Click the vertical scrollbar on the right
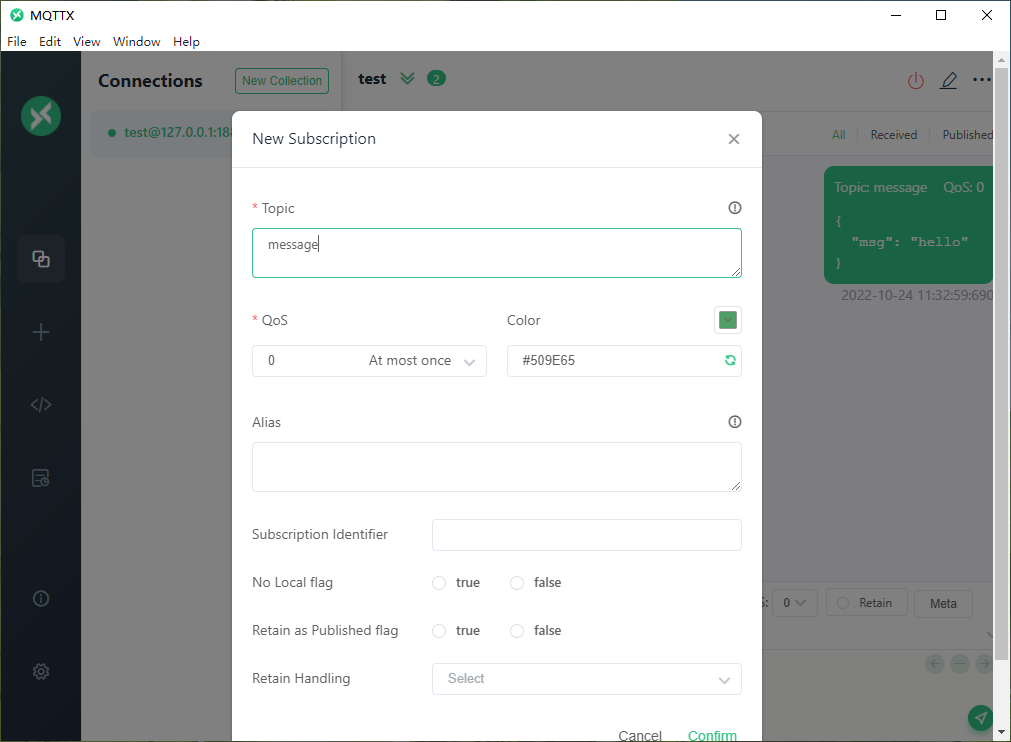This screenshot has height=742, width=1011. [1001, 364]
